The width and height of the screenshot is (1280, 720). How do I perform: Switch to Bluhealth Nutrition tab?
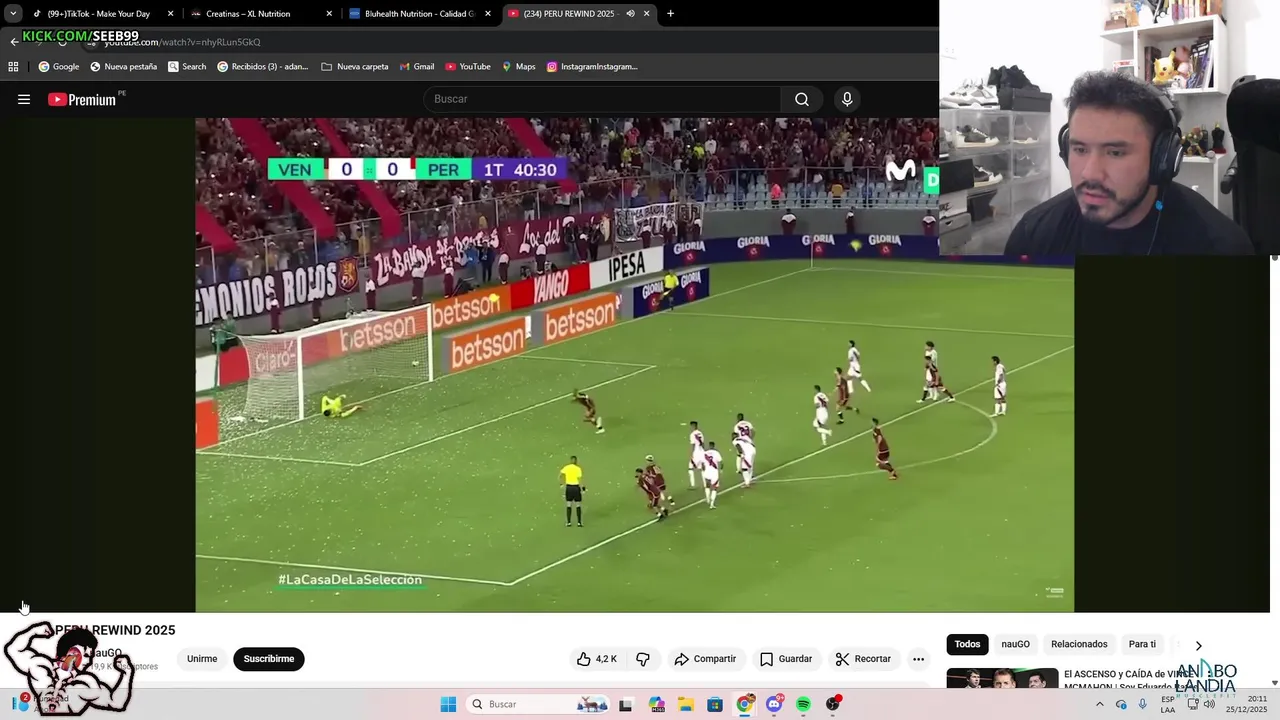[420, 14]
